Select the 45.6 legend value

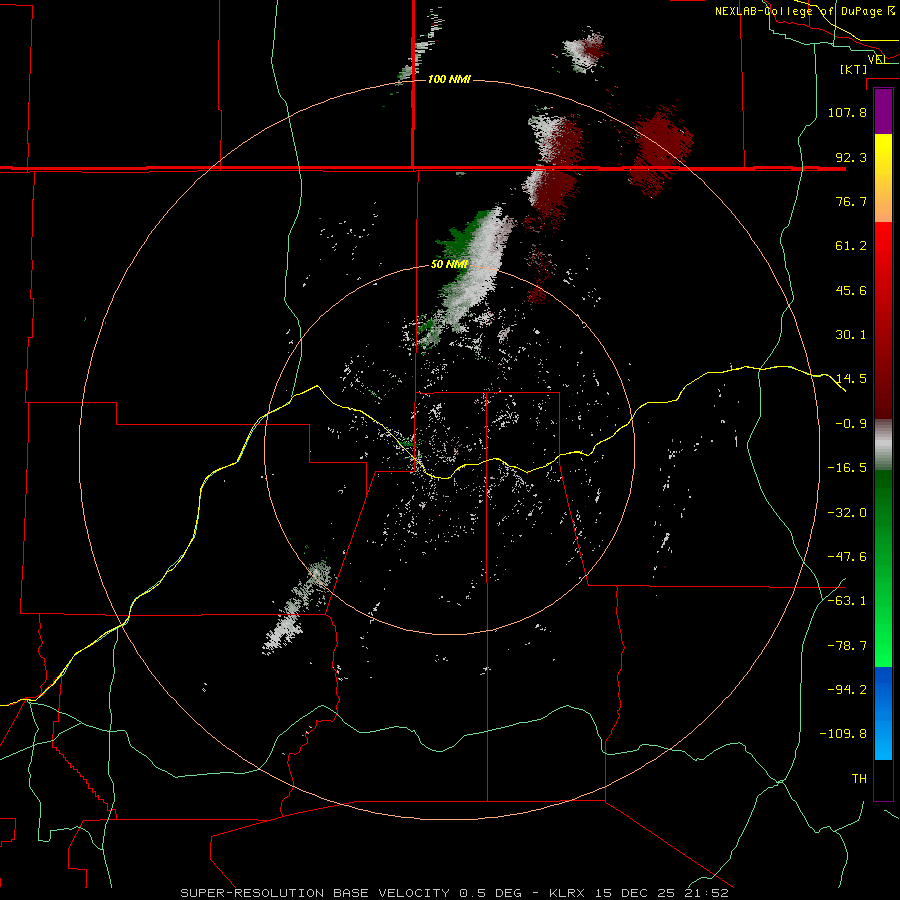pos(851,290)
